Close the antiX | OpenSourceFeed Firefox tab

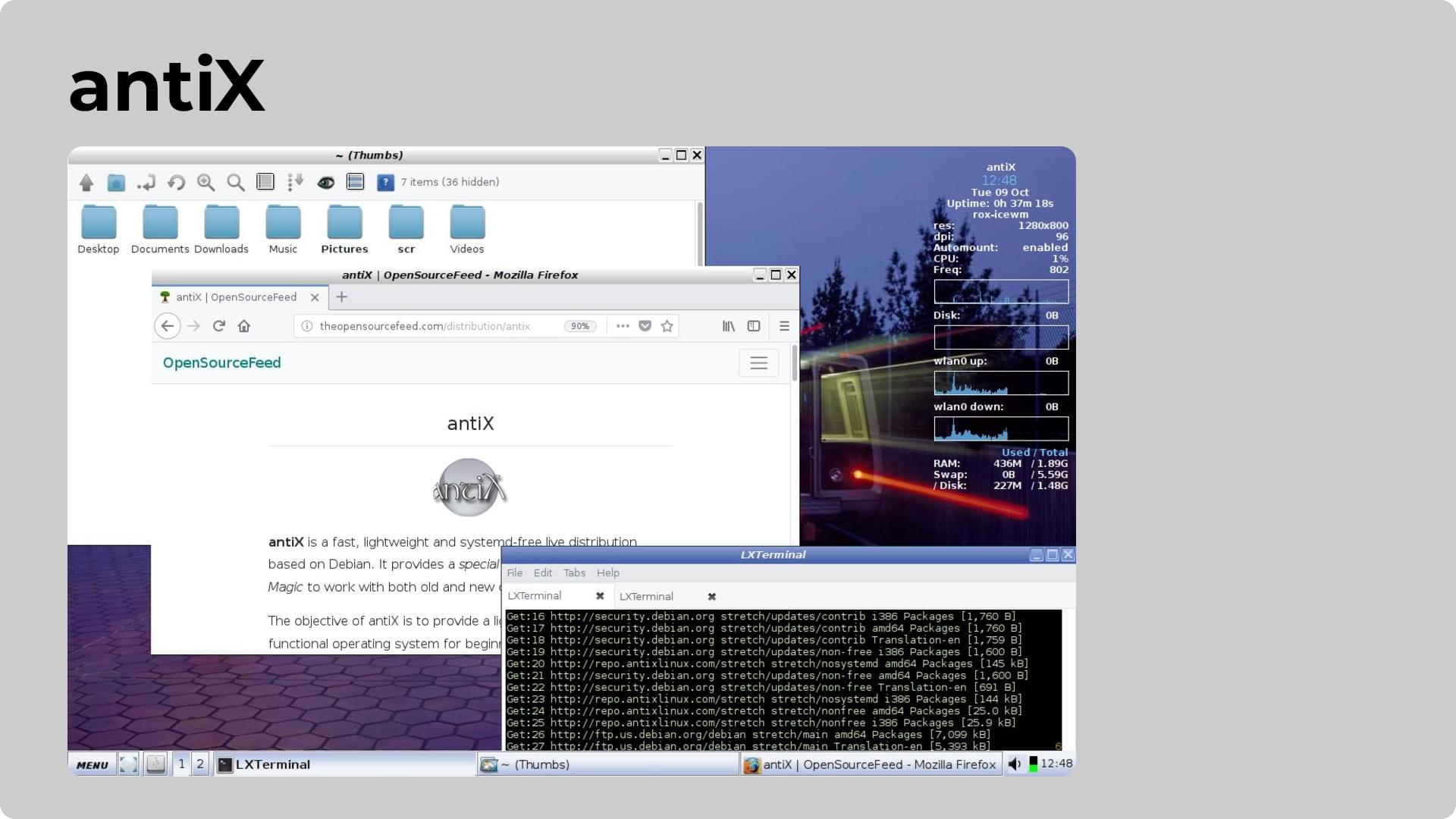click(x=315, y=297)
